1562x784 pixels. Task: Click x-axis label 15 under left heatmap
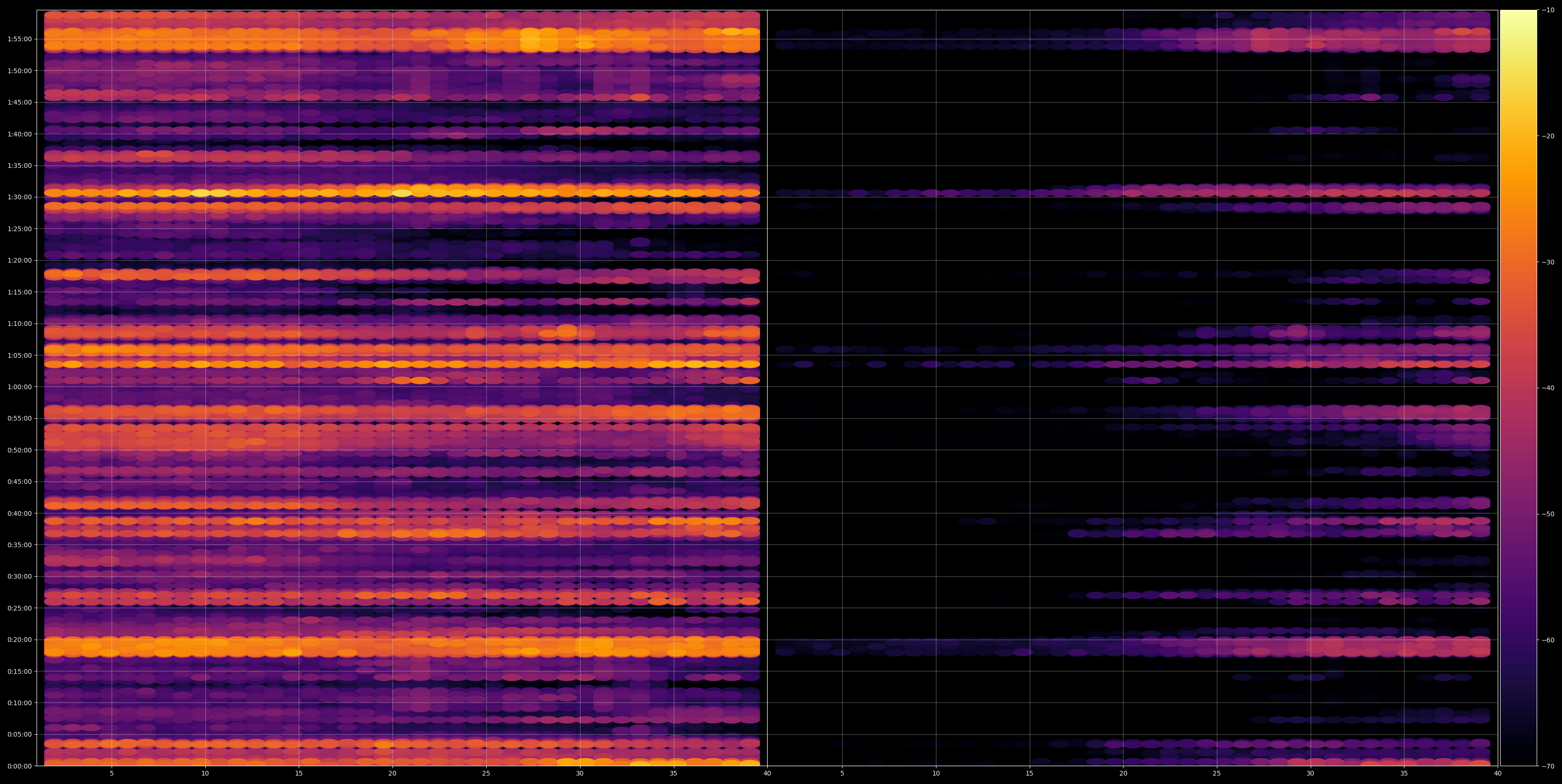[299, 774]
